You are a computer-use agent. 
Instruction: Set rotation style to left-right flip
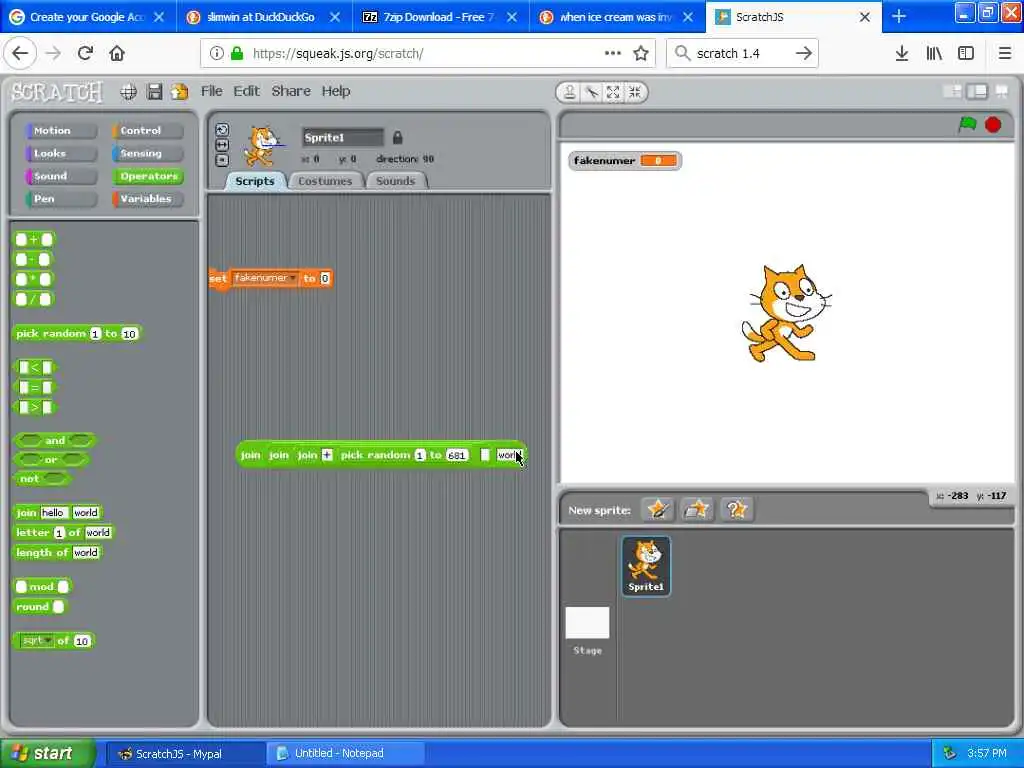click(x=222, y=144)
